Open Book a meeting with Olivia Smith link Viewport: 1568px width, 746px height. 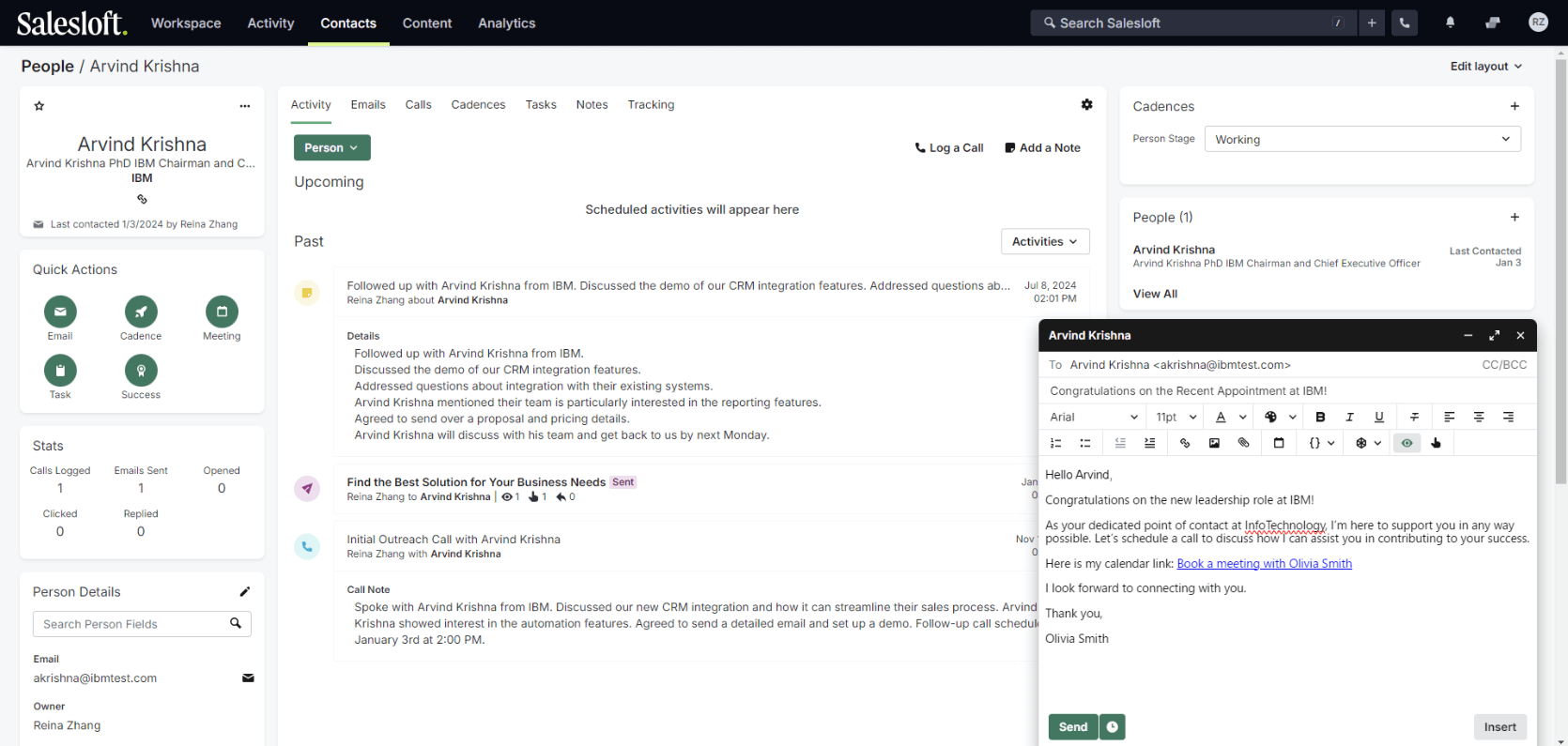(1264, 564)
